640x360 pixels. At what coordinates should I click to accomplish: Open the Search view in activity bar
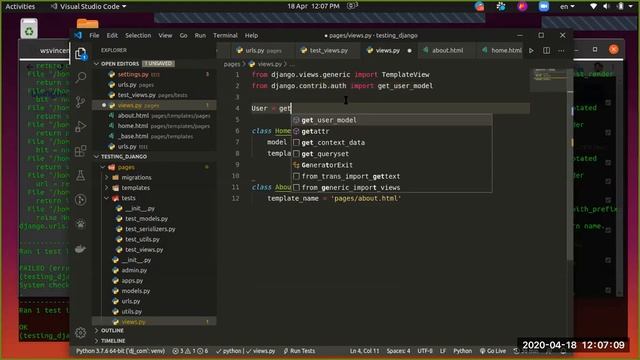pyautogui.click(x=81, y=77)
